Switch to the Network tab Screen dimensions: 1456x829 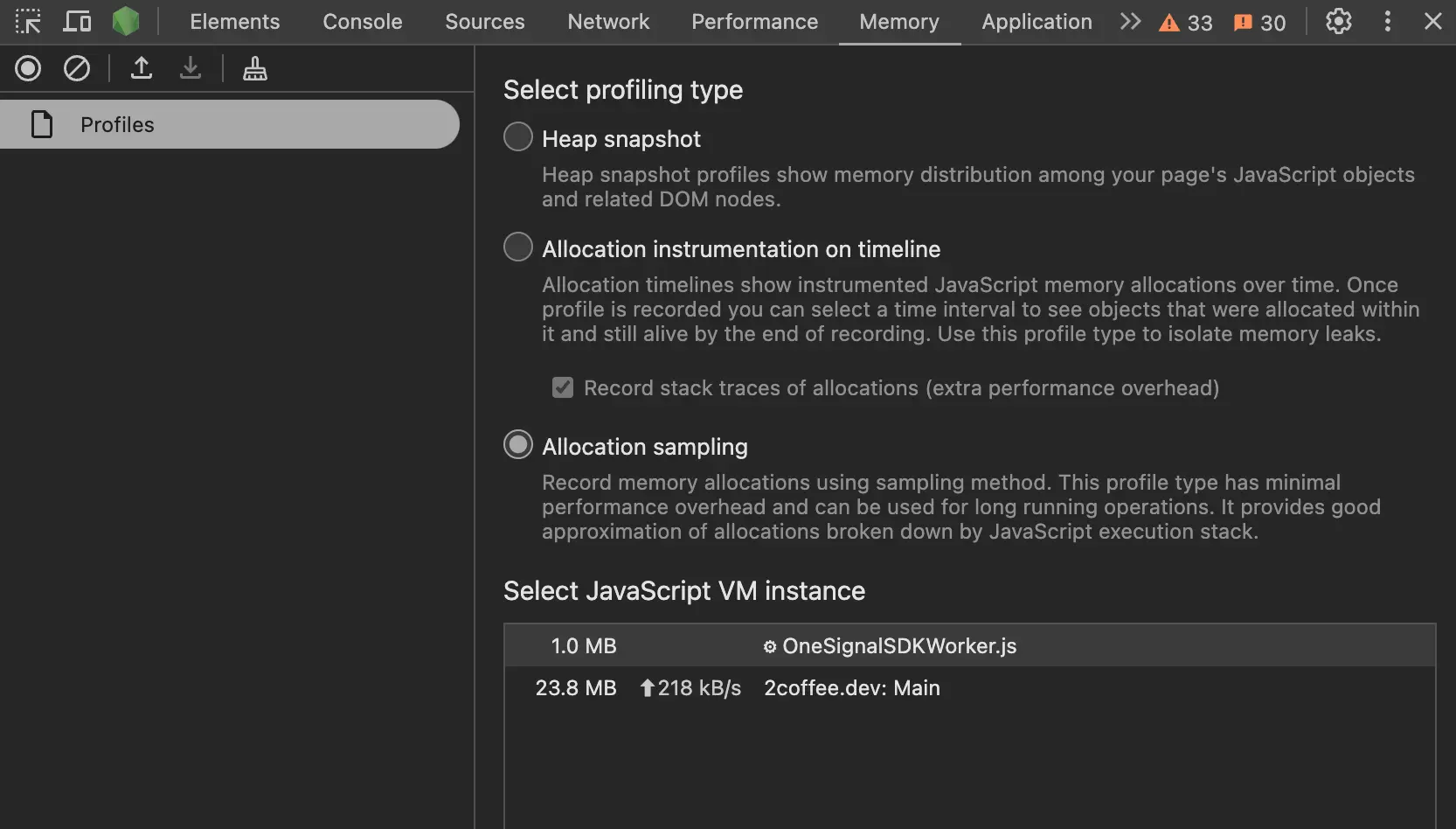[607, 21]
